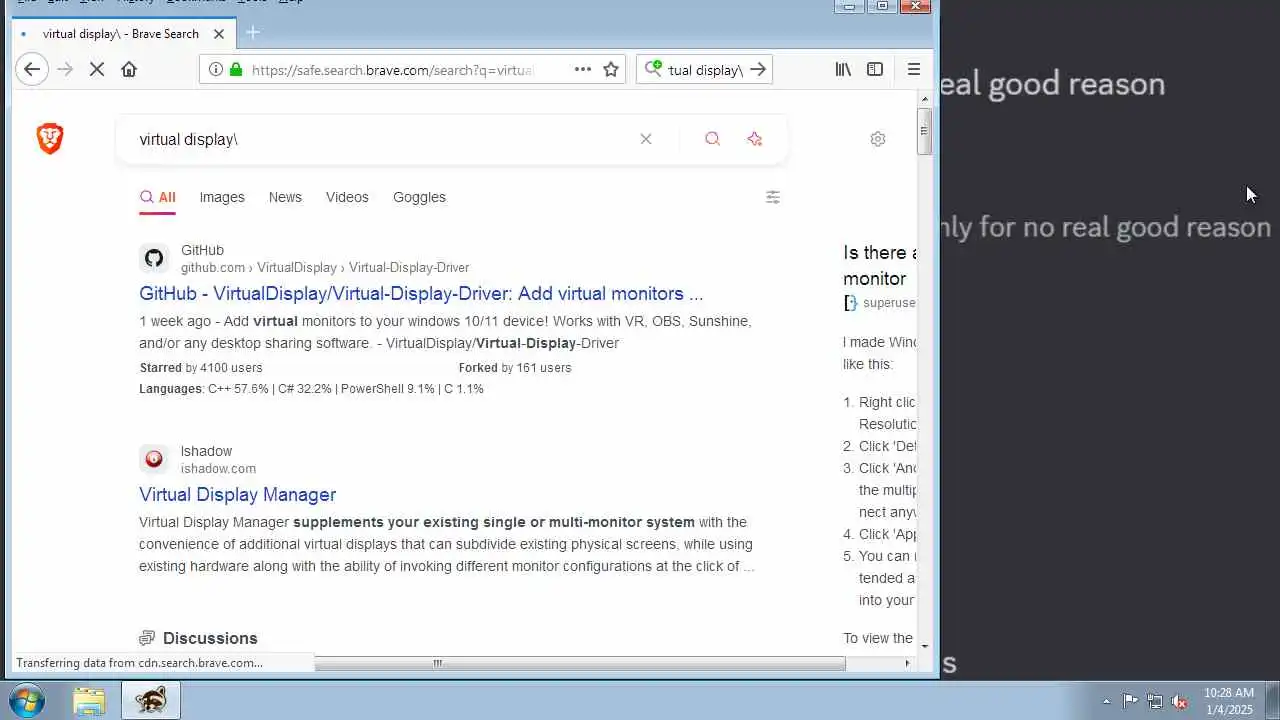
Task: Open the Action Center flag icon
Action: 1130,701
